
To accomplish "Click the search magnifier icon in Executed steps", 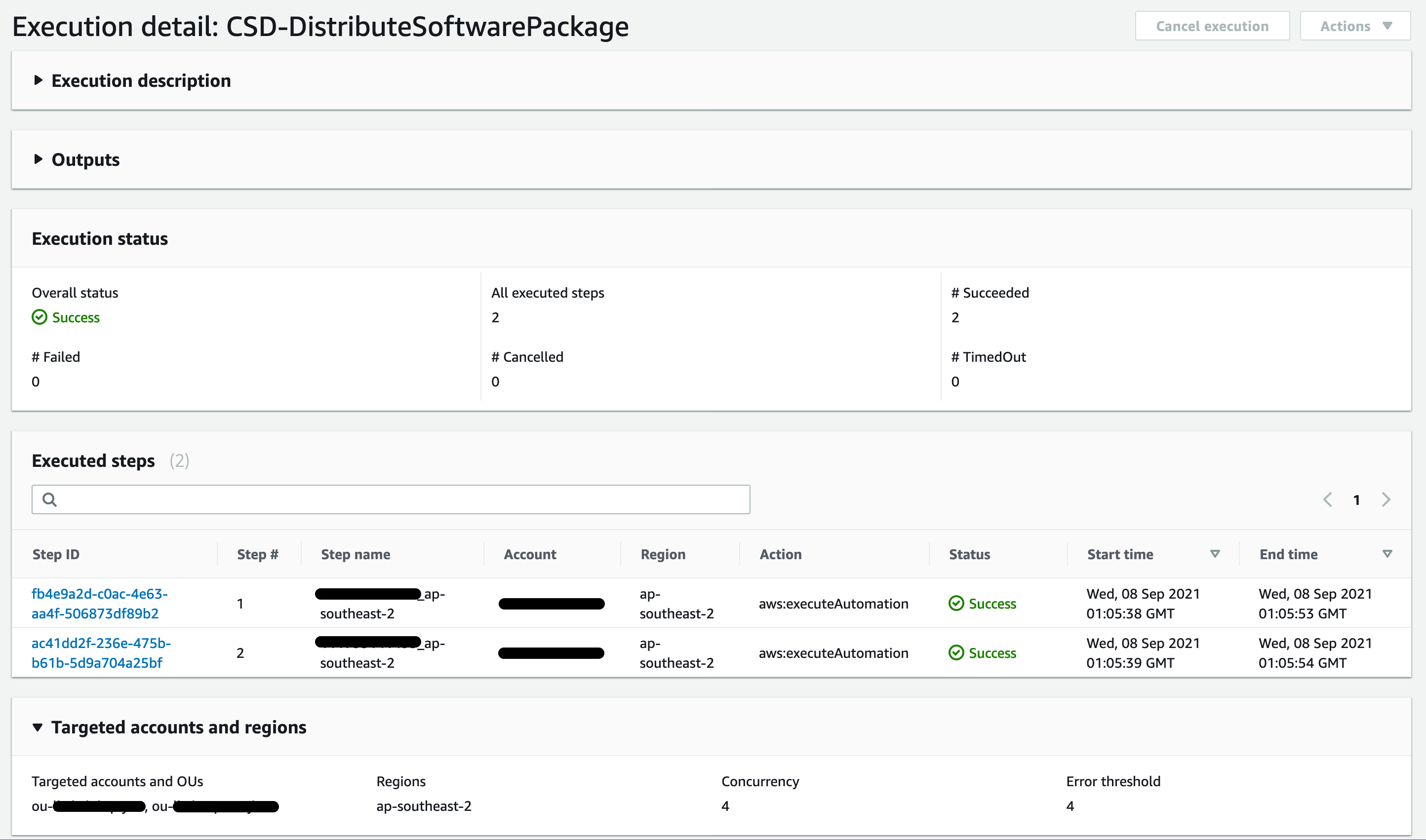I will [x=50, y=499].
